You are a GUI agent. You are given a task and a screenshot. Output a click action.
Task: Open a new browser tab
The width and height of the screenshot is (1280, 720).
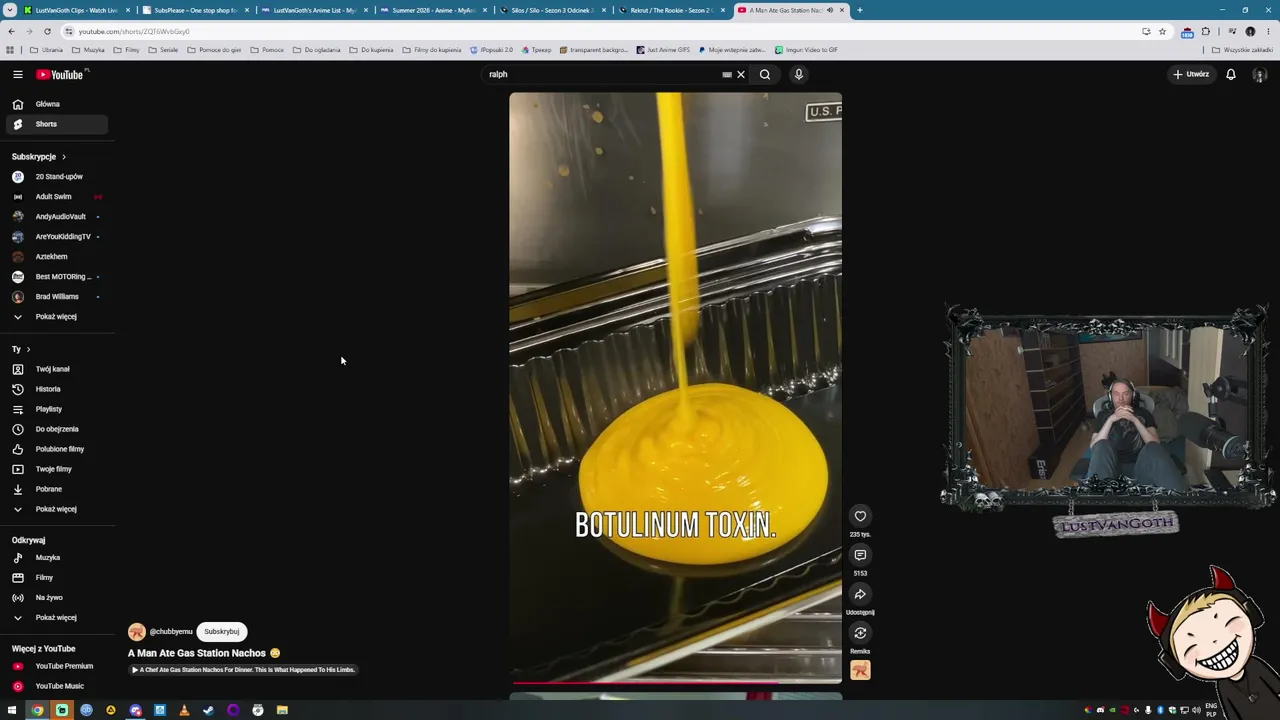(860, 10)
